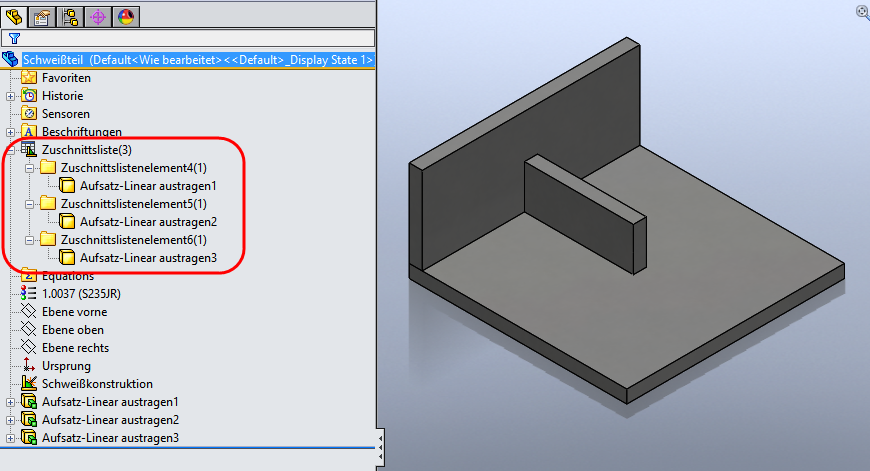870x471 pixels.
Task: Click the Zuschnittslistenelement5 folder icon
Action: coord(48,204)
